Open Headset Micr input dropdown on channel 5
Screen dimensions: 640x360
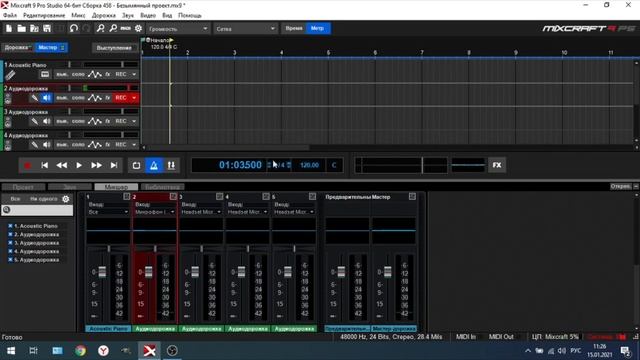coord(294,212)
